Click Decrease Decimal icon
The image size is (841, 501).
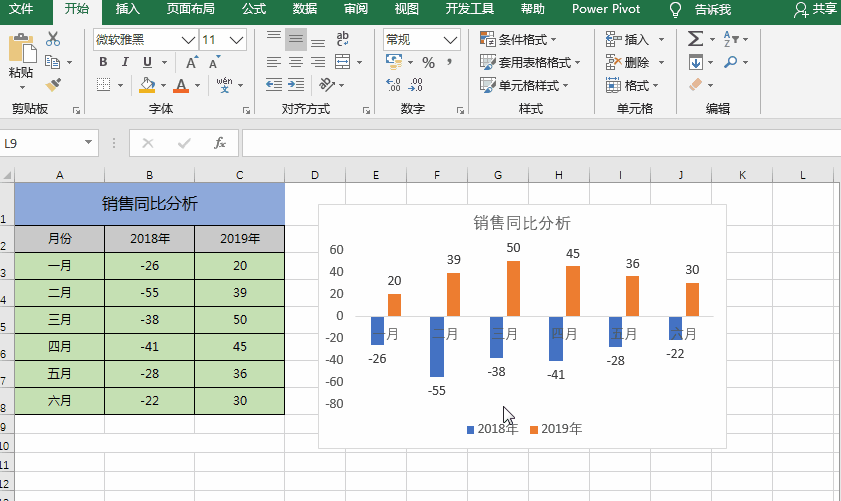click(416, 85)
